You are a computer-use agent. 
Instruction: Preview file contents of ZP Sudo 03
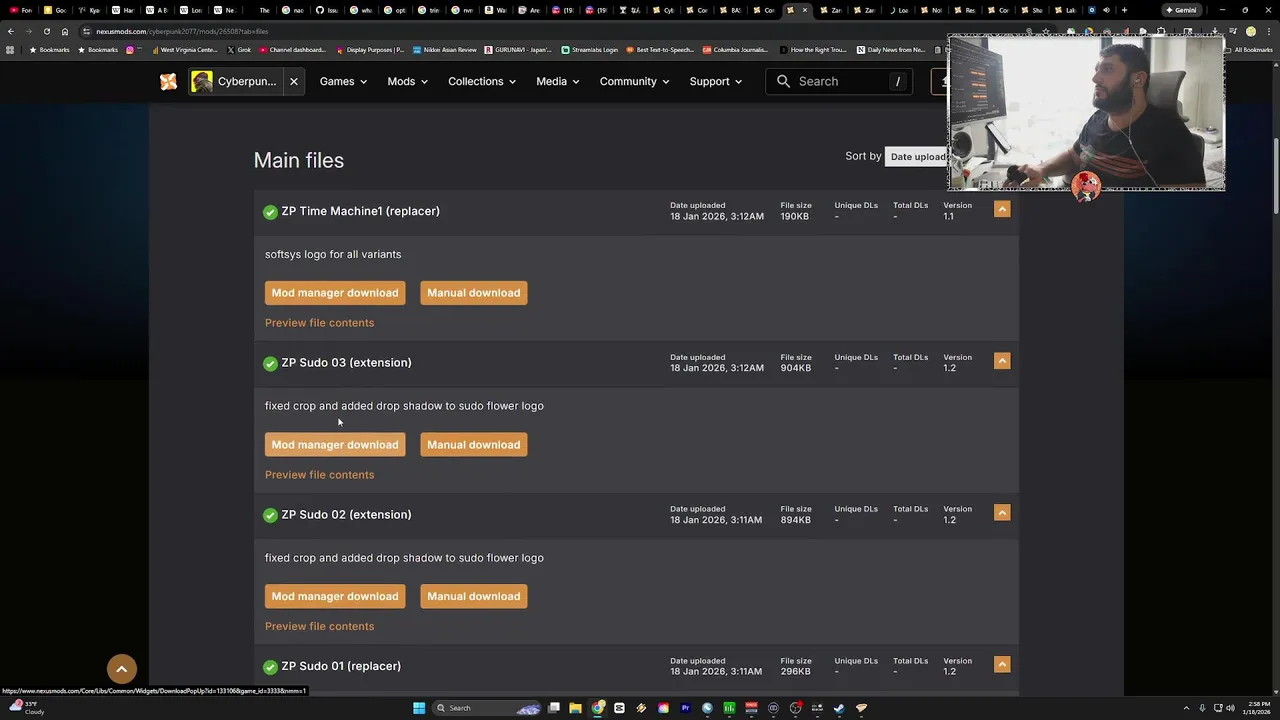tap(320, 475)
